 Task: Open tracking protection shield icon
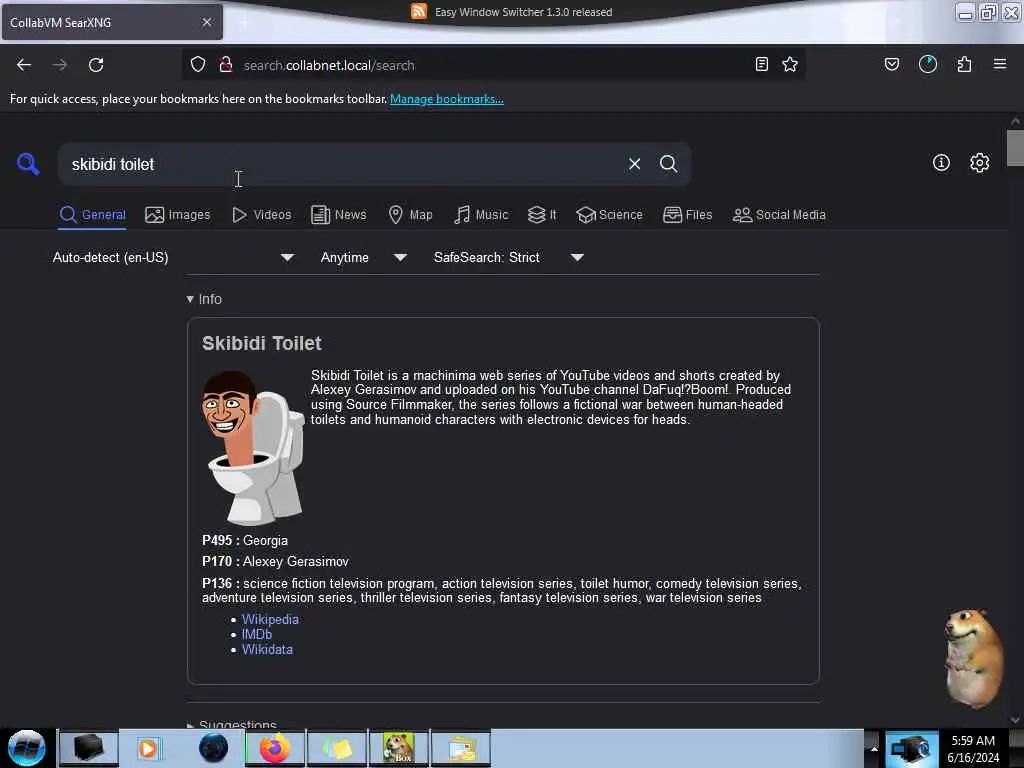198,64
